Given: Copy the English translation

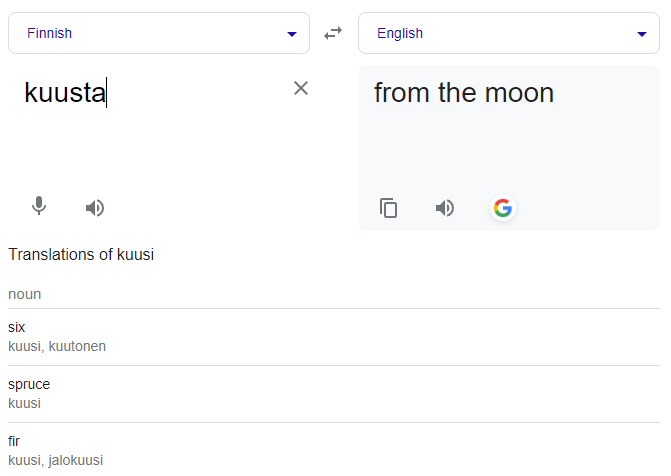Looking at the screenshot, I should click(388, 208).
